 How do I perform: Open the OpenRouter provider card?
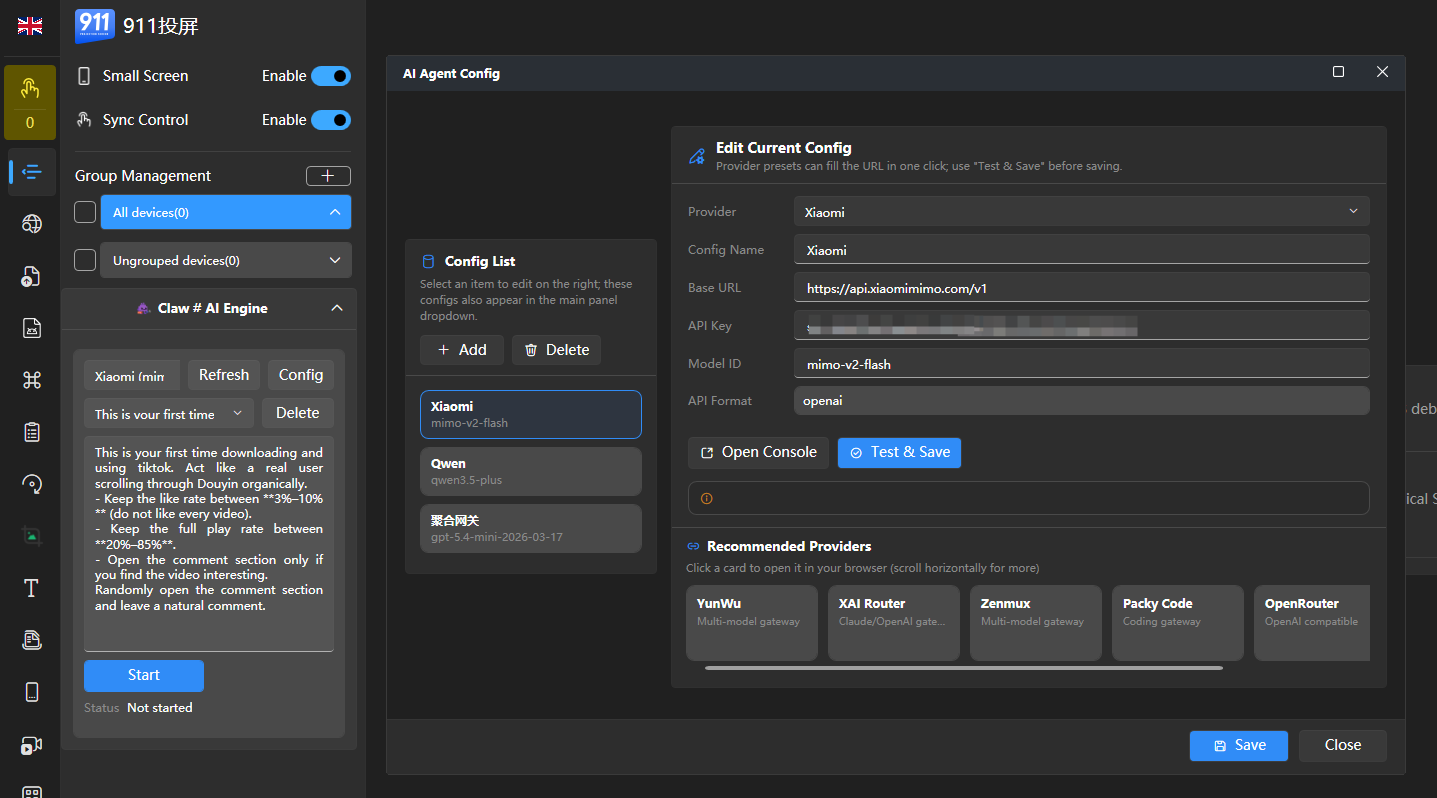[x=1312, y=623]
